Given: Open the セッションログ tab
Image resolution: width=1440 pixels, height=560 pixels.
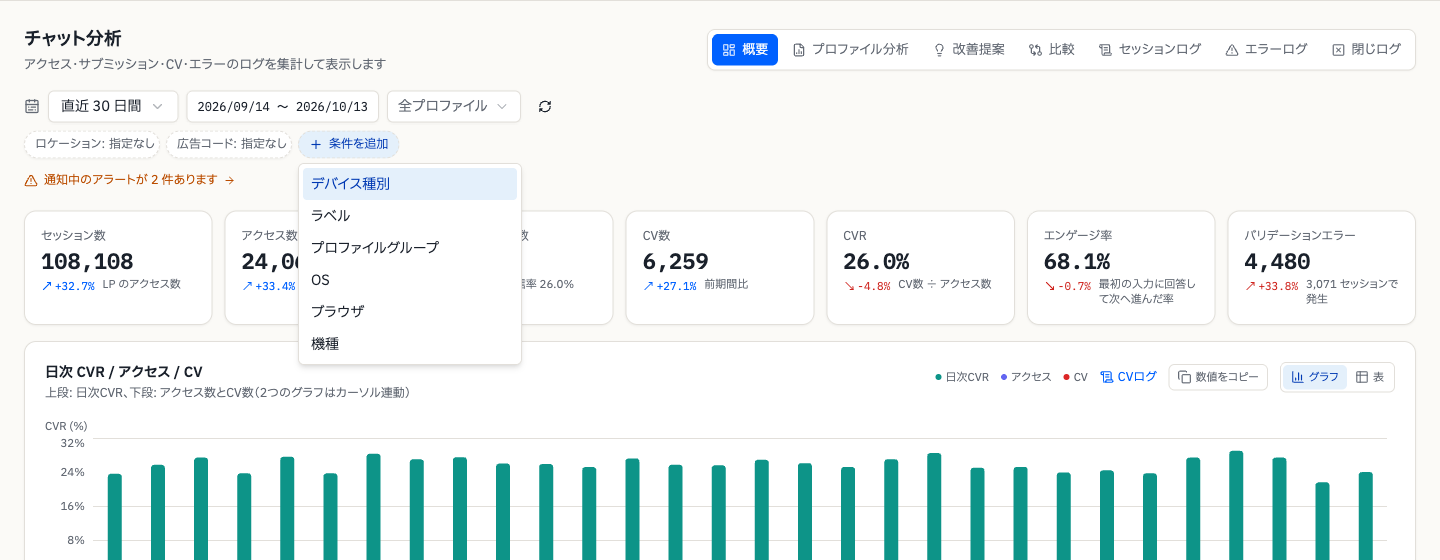Looking at the screenshot, I should (x=1150, y=49).
